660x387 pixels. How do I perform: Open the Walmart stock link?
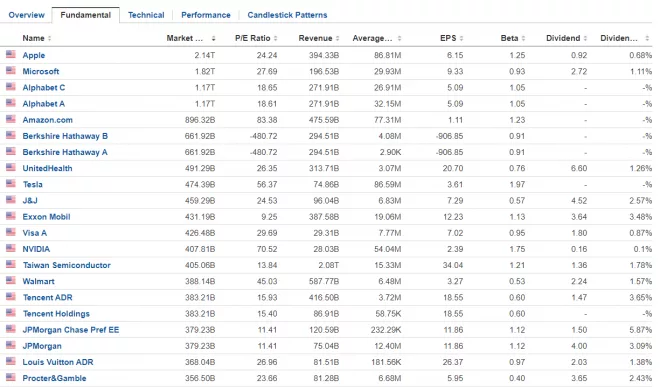(x=39, y=281)
